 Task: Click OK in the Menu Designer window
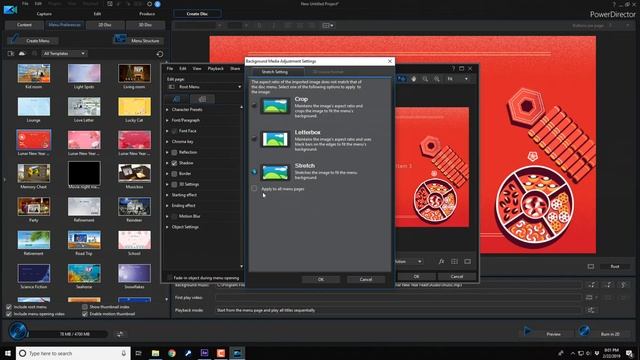coord(416,276)
